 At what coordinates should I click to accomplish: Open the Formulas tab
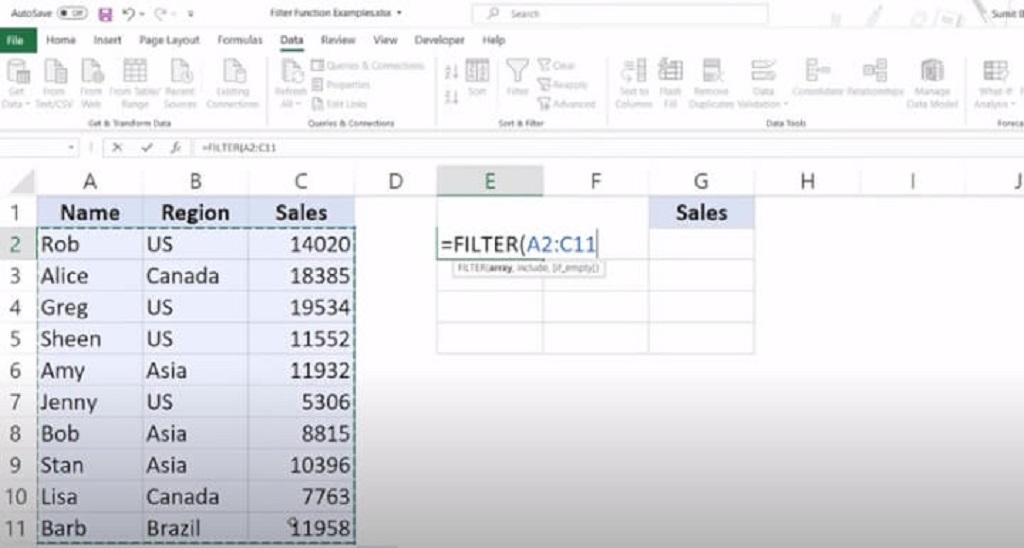coord(240,40)
